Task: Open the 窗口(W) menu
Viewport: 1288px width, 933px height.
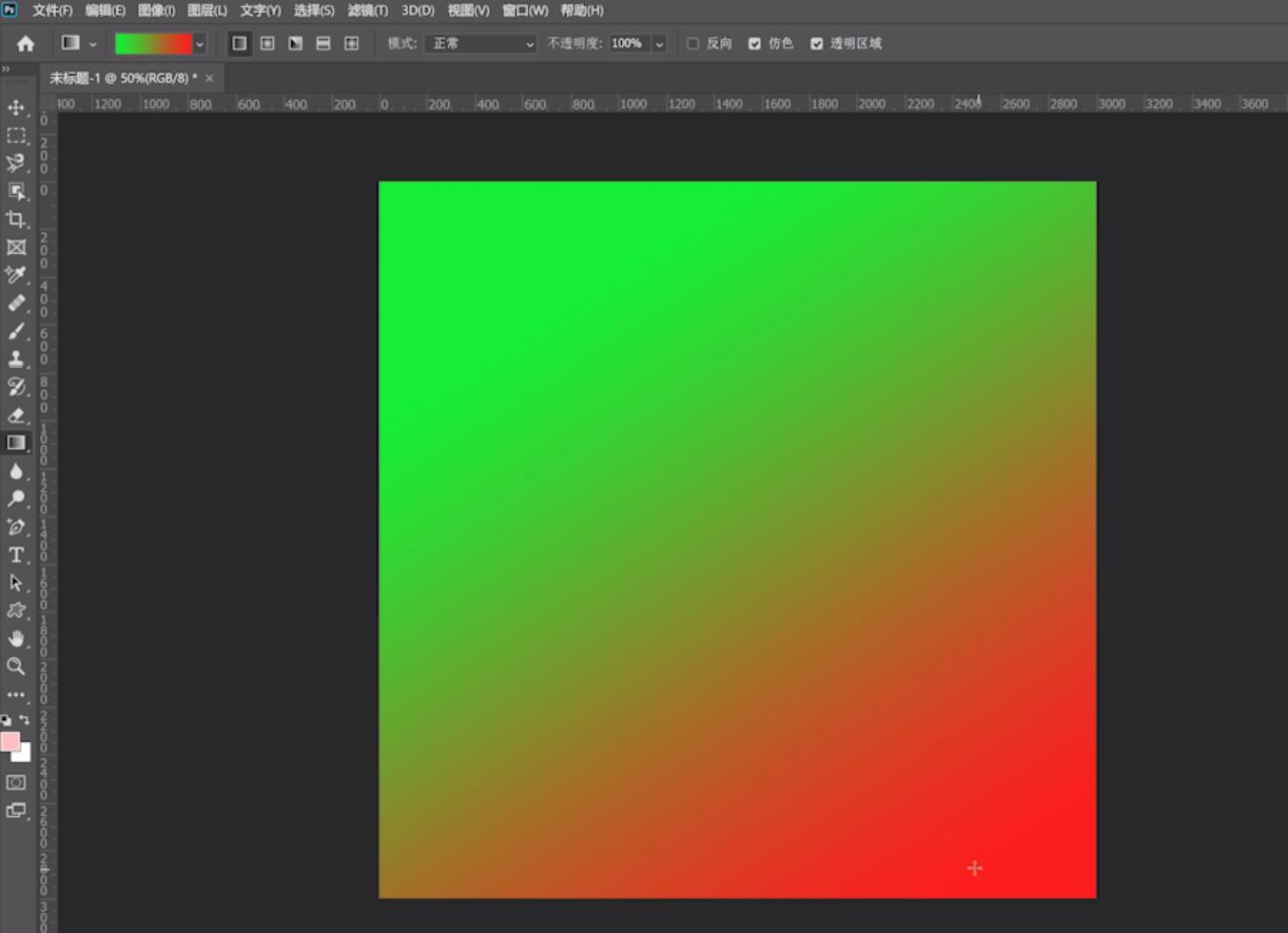Action: pos(525,10)
